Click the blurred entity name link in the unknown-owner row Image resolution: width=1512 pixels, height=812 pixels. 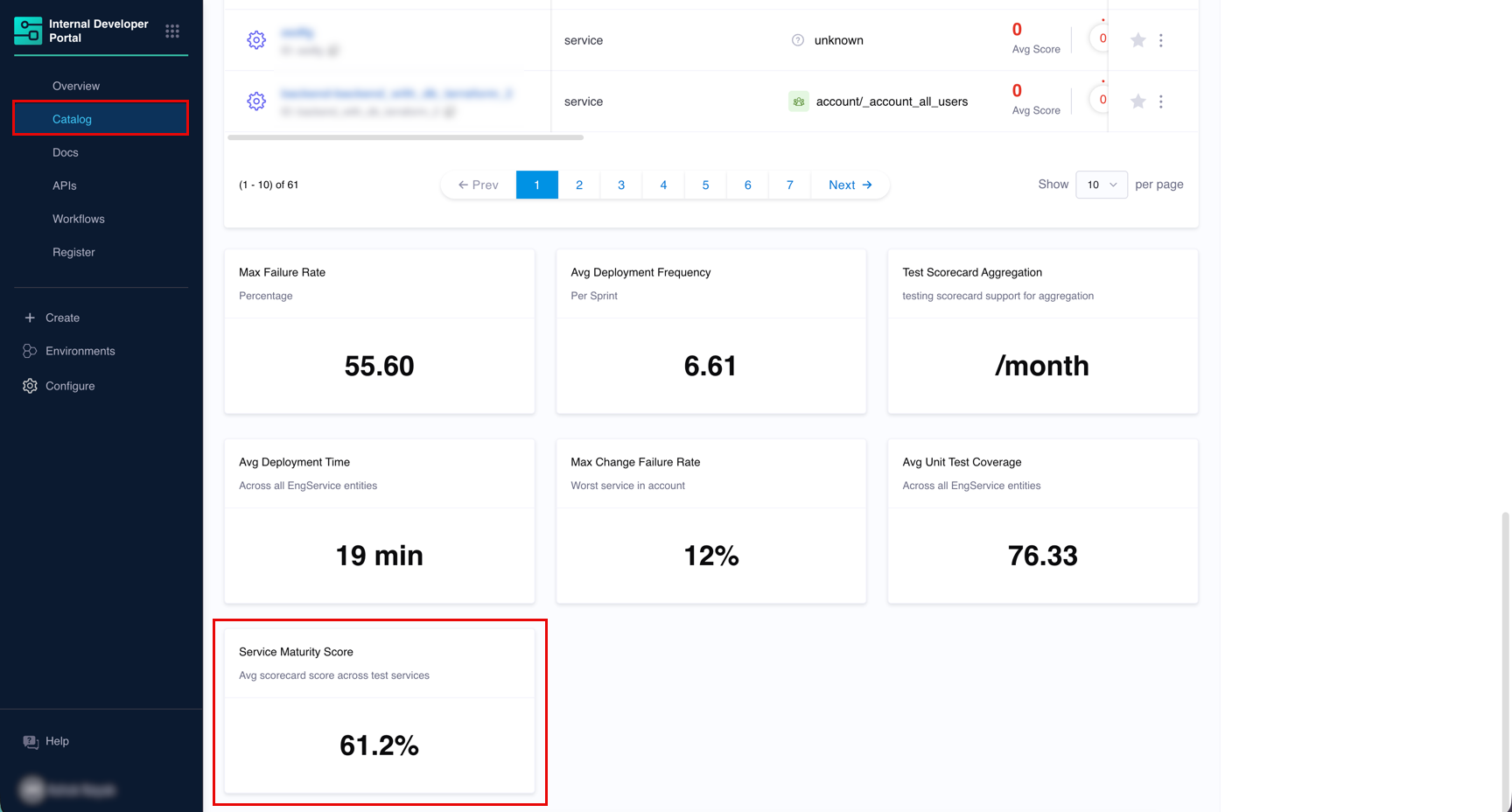click(x=297, y=32)
